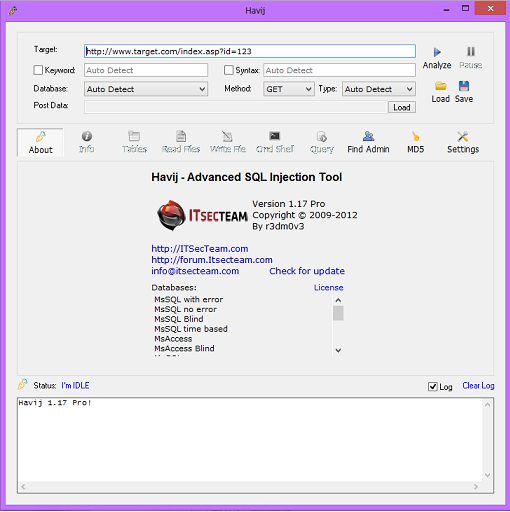Expand the Type Auto Detect dropdown
This screenshot has width=510, height=512.
(x=379, y=89)
